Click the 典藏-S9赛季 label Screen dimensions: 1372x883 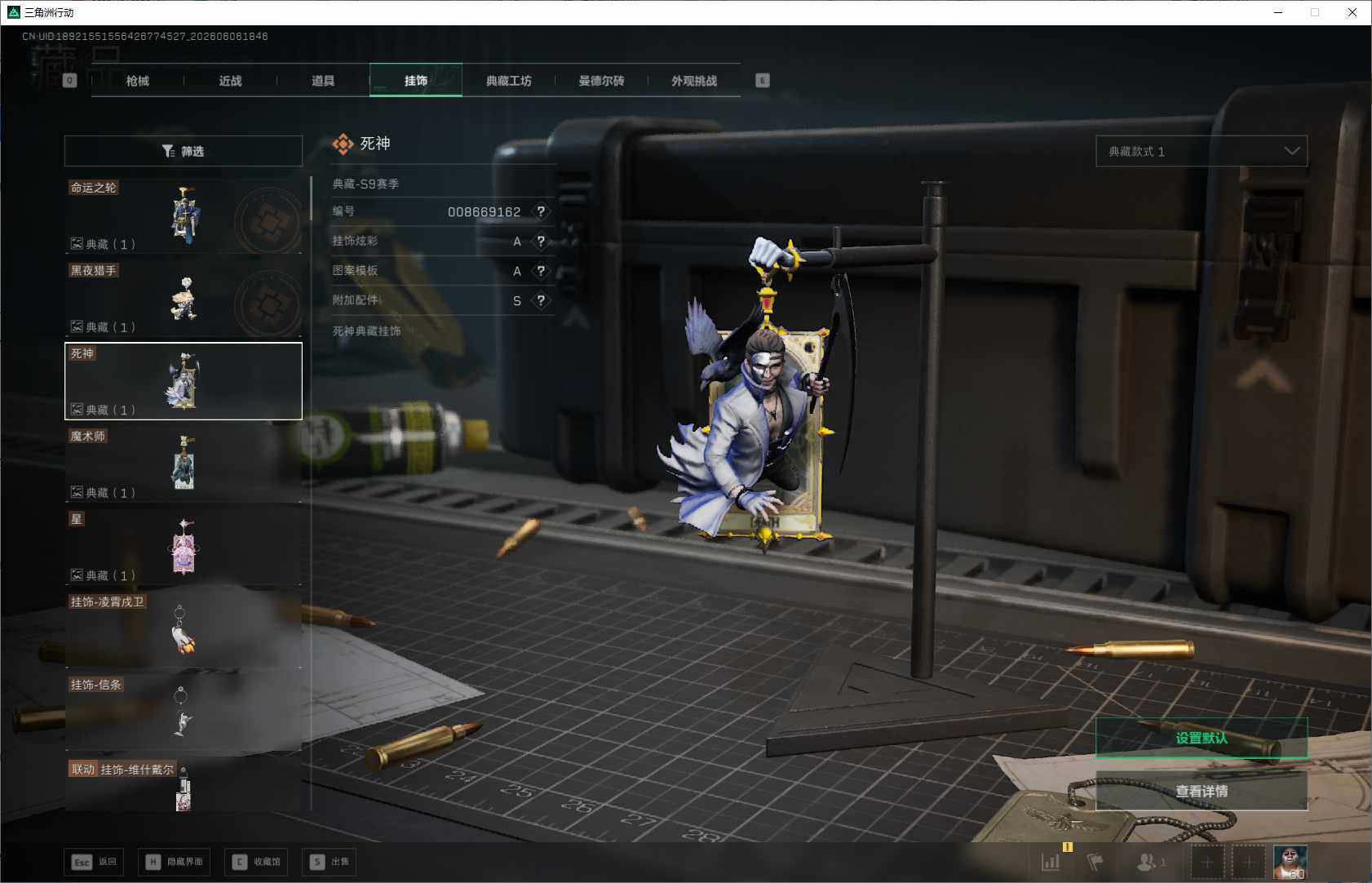click(x=365, y=184)
